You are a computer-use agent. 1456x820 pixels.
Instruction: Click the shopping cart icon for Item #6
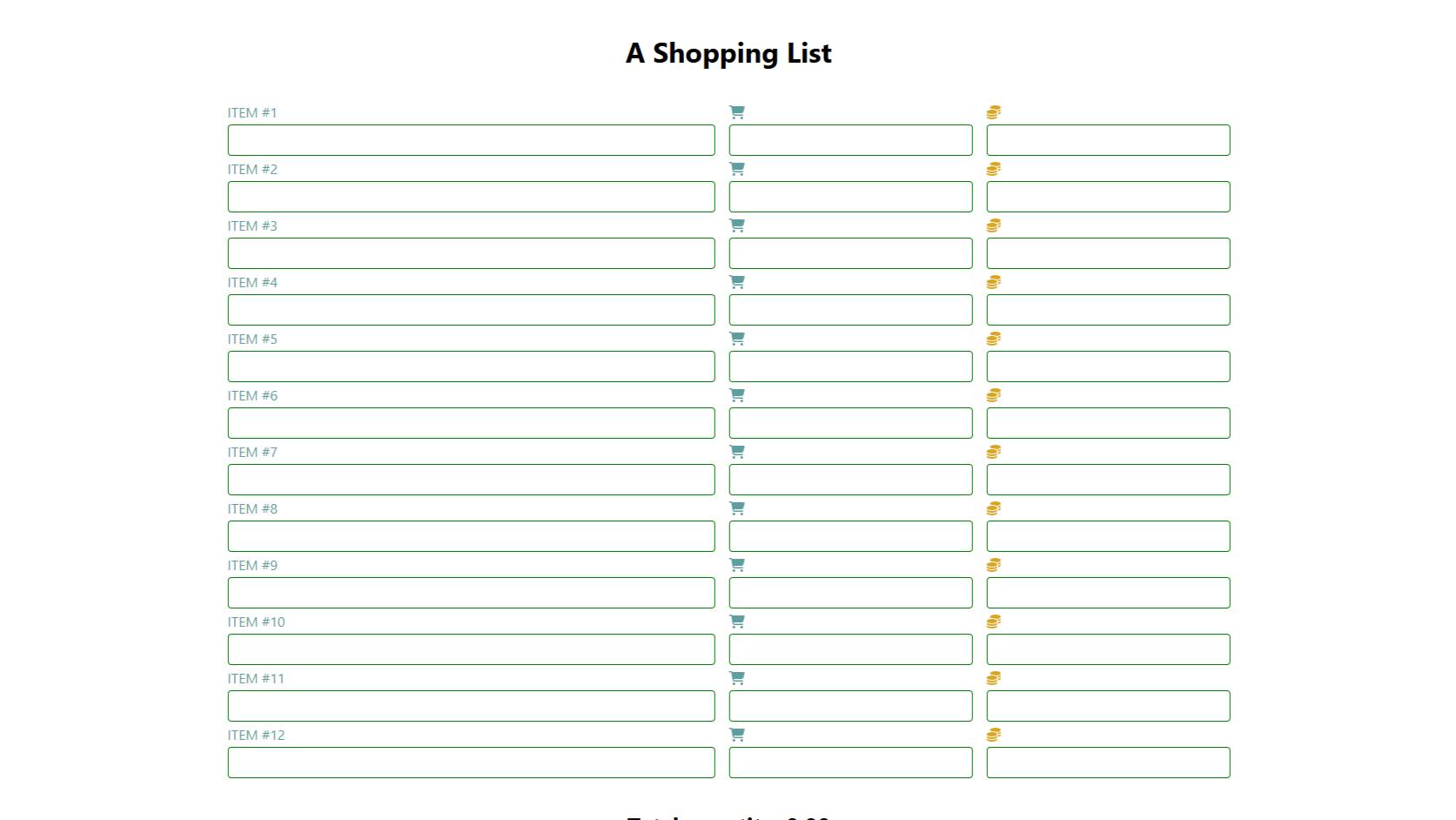[737, 395]
